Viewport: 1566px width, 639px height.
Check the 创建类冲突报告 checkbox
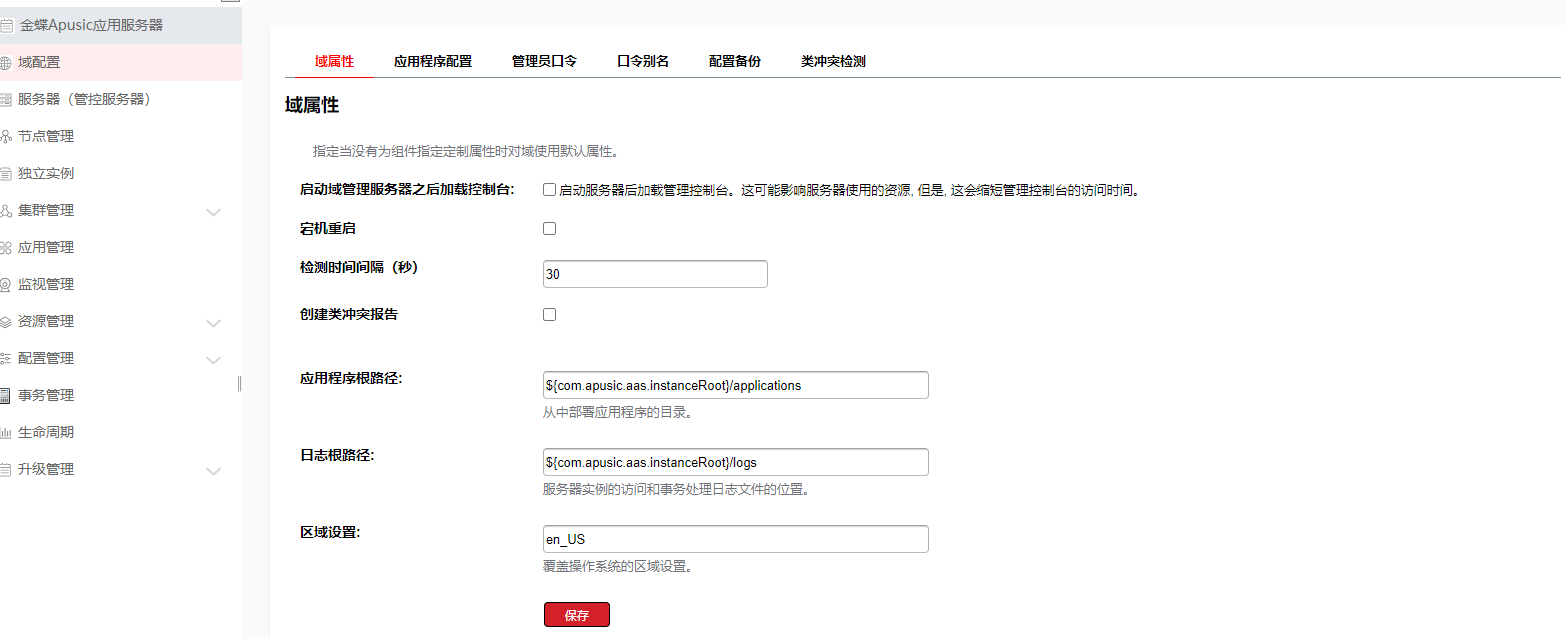pyautogui.click(x=549, y=314)
